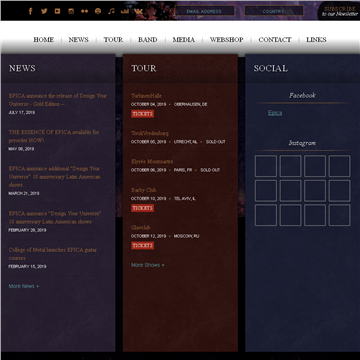Open the first Instagram thumbnail
This screenshot has width=360, height=360.
266,166
